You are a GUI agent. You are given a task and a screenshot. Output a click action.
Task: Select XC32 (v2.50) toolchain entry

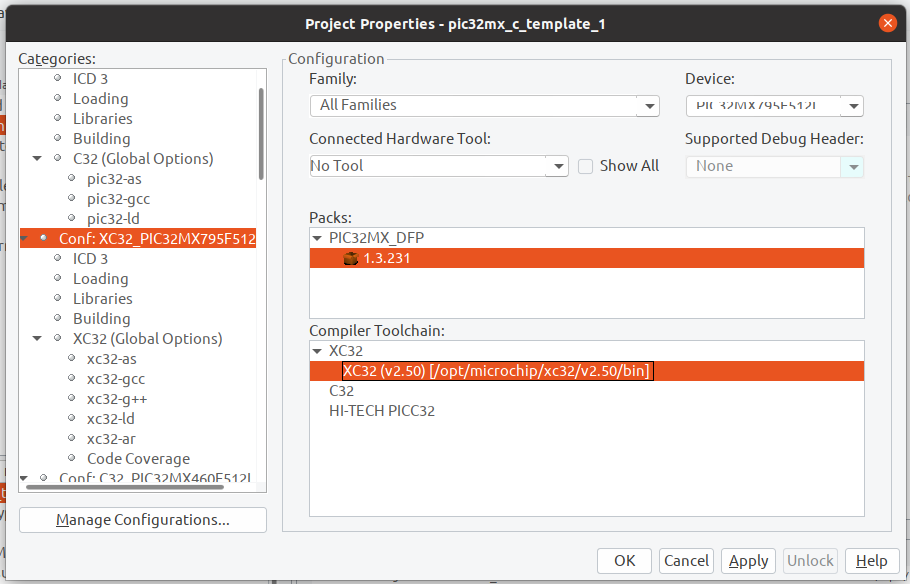pyautogui.click(x=497, y=371)
